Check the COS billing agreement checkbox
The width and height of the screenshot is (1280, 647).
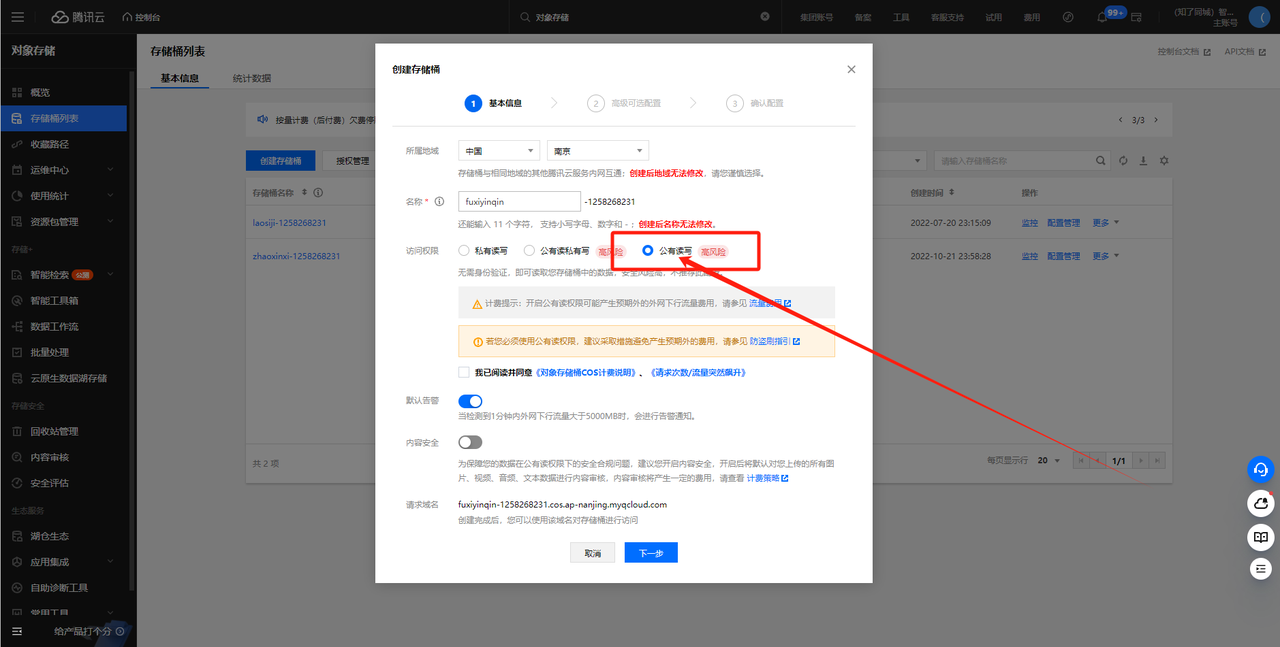(x=463, y=371)
